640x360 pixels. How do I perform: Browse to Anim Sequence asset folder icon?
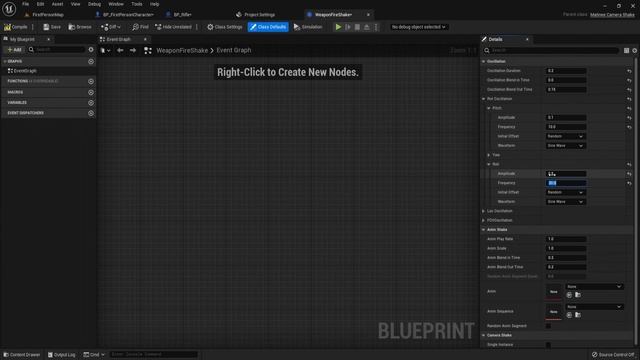pyautogui.click(x=578, y=315)
